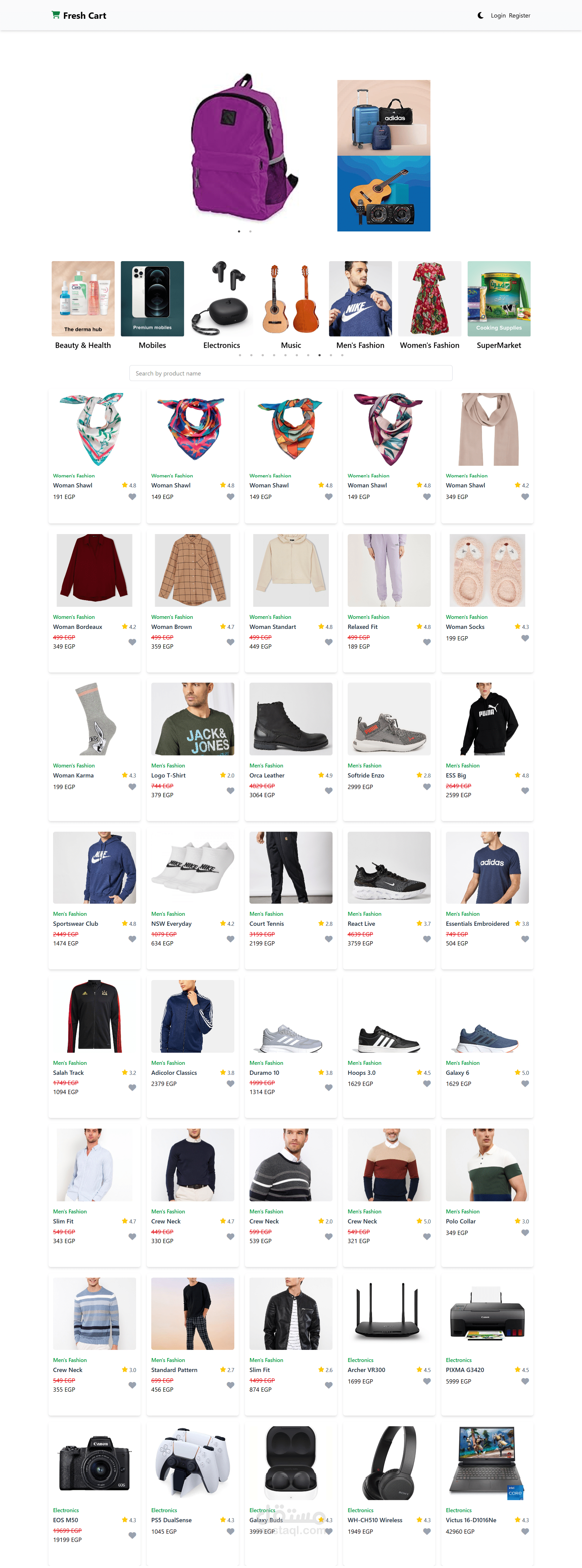Wishlist the Galaxy 6 shoes using the heart icon
This screenshot has width=582, height=1568.
click(525, 1084)
